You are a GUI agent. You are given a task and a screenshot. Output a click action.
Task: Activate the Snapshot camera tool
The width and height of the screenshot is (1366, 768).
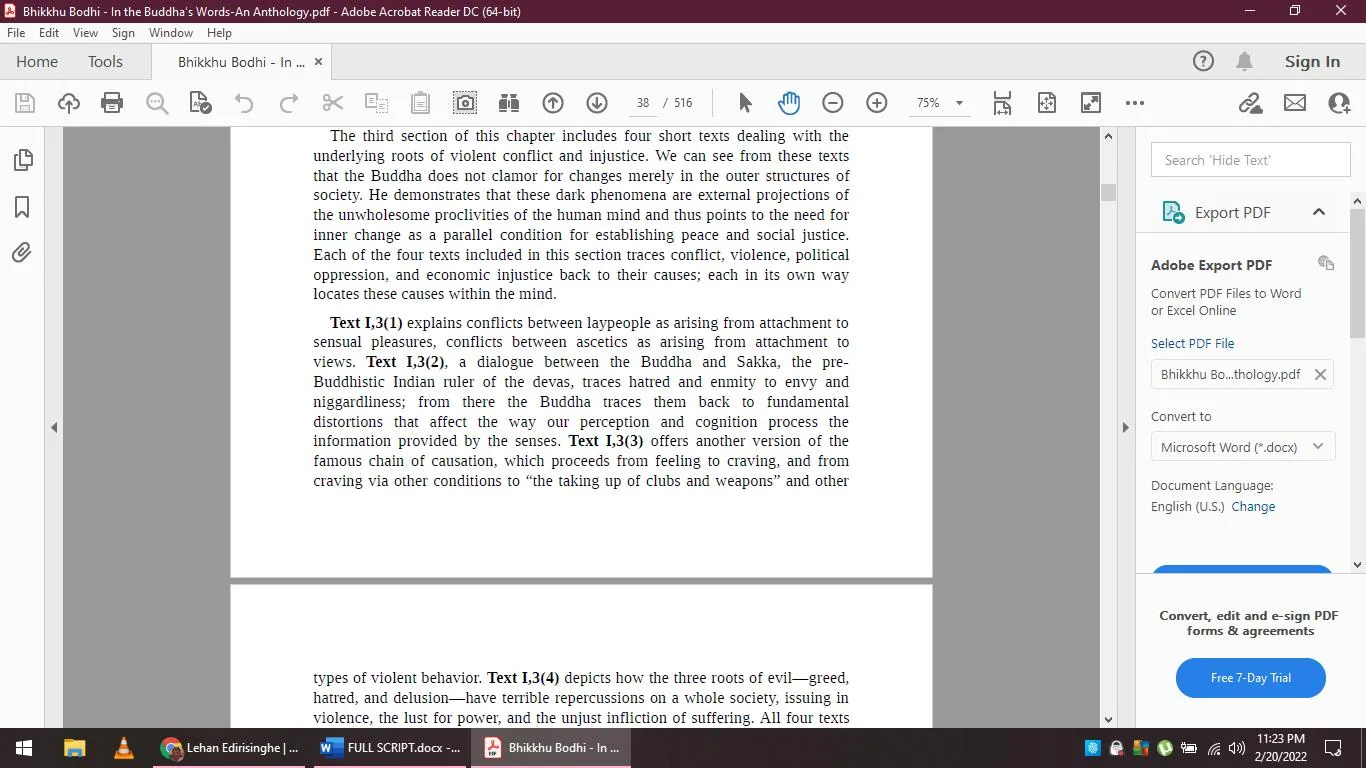click(465, 103)
